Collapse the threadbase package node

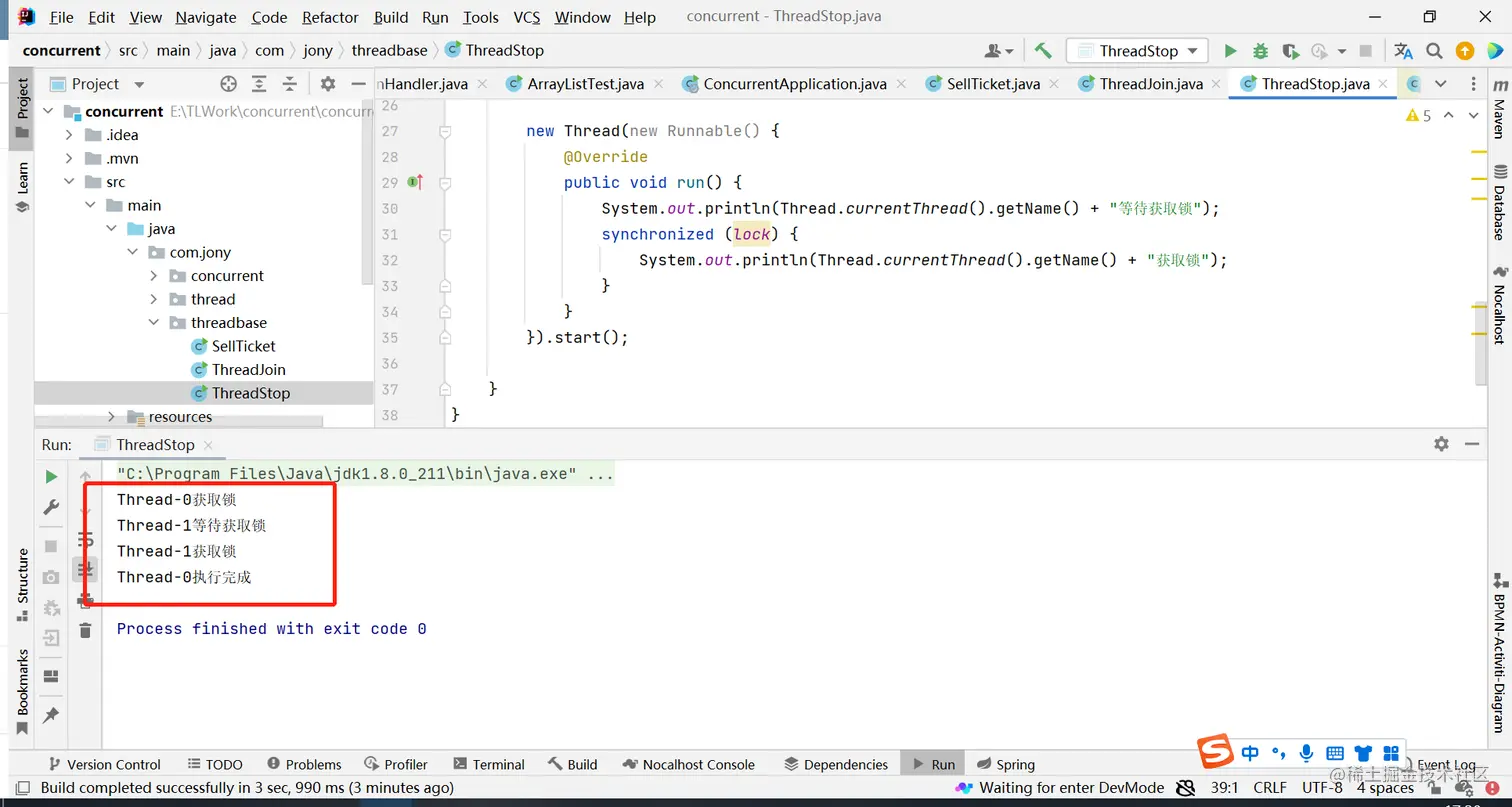click(x=153, y=323)
